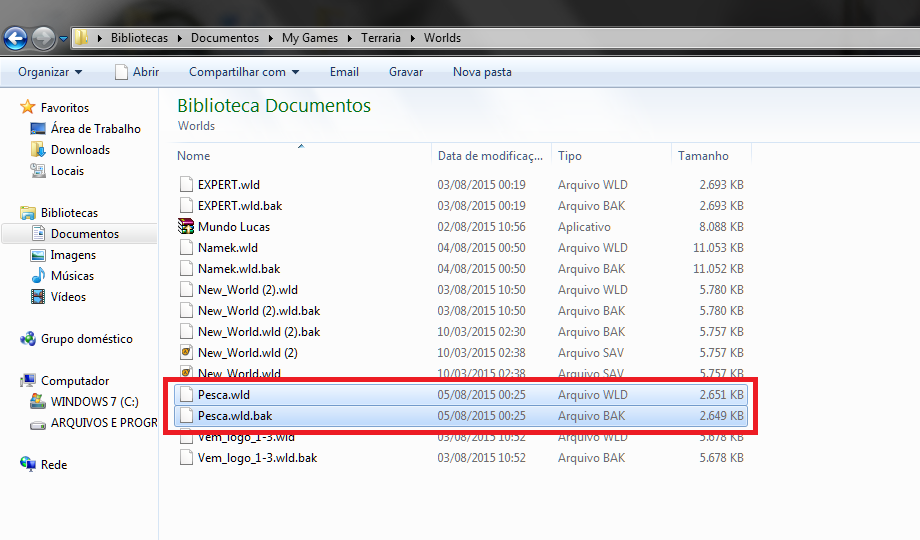Screen dimensions: 920x540
Task: Click the New_World (2).wld.bak file icon
Action: tap(186, 310)
